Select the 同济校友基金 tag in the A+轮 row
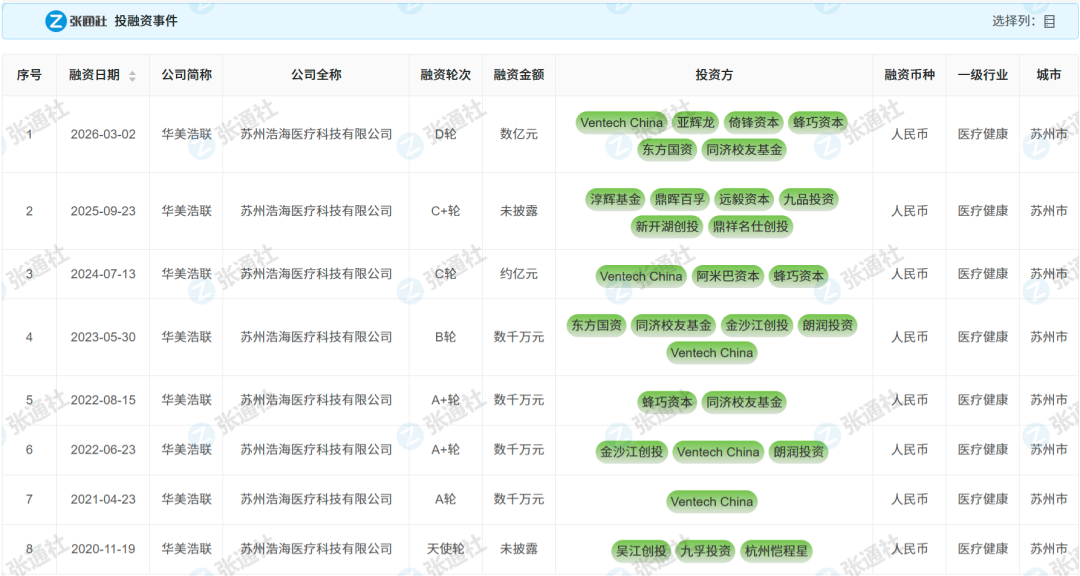 click(746, 401)
